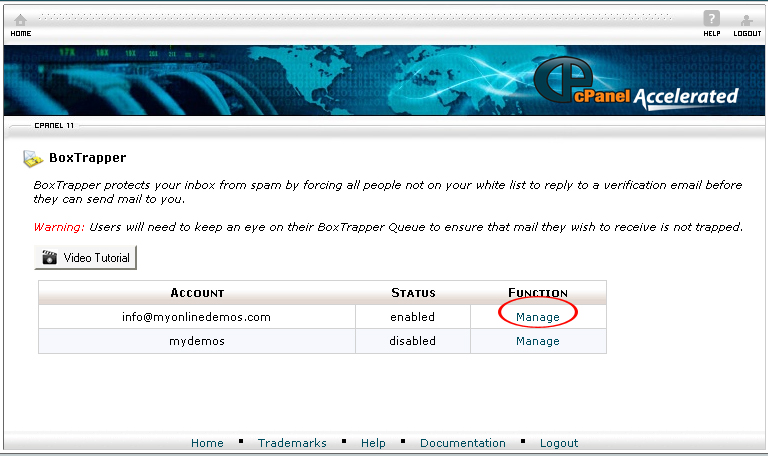The width and height of the screenshot is (768, 456).
Task: Click the HELP text label in top bar
Action: pos(712,33)
